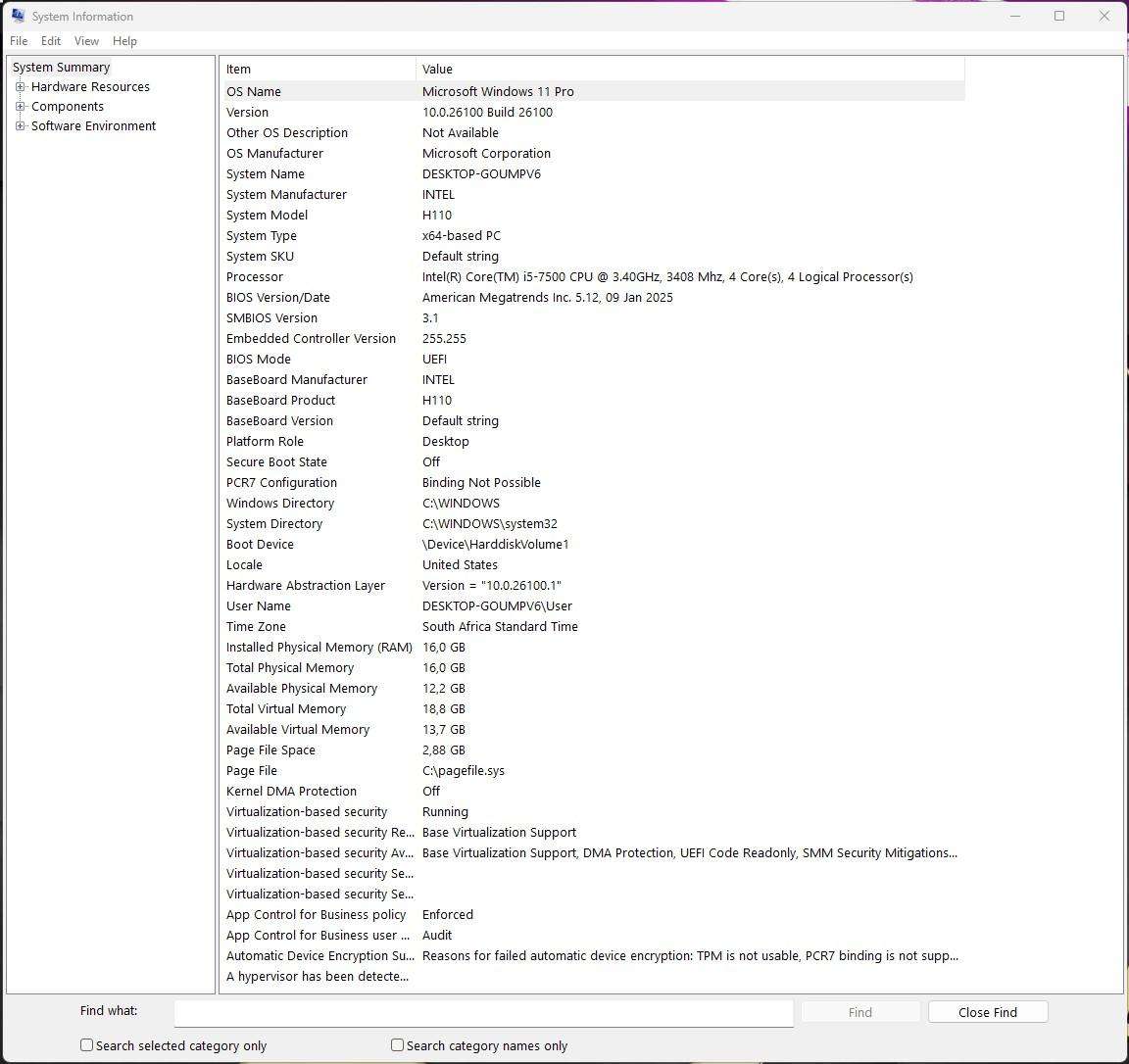Image resolution: width=1129 pixels, height=1064 pixels.
Task: Click the Find button
Action: [859, 1011]
